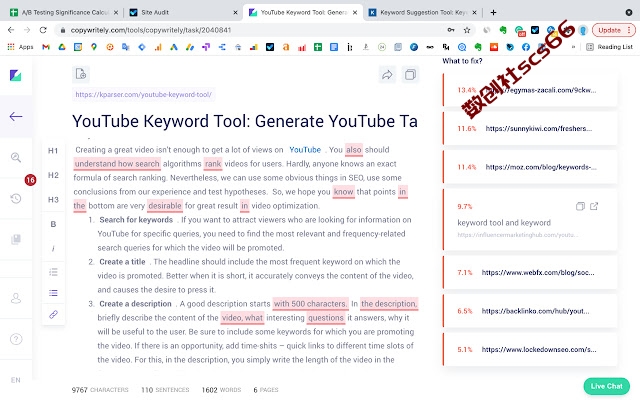
Task: Apply H3 heading formatting
Action: point(53,200)
